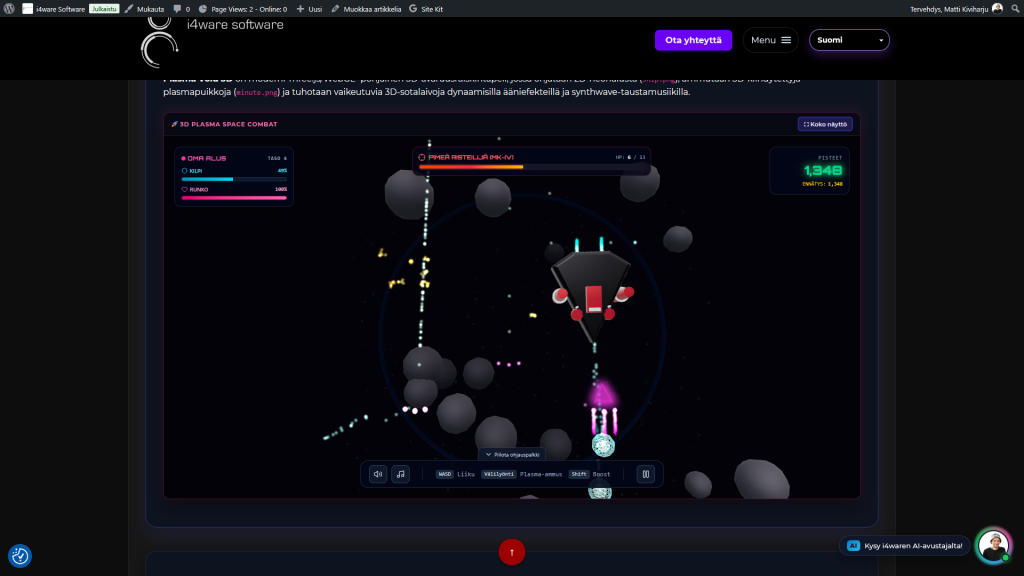1024x576 pixels.
Task: Click the red scroll-to-top arrow button
Action: pos(512,552)
